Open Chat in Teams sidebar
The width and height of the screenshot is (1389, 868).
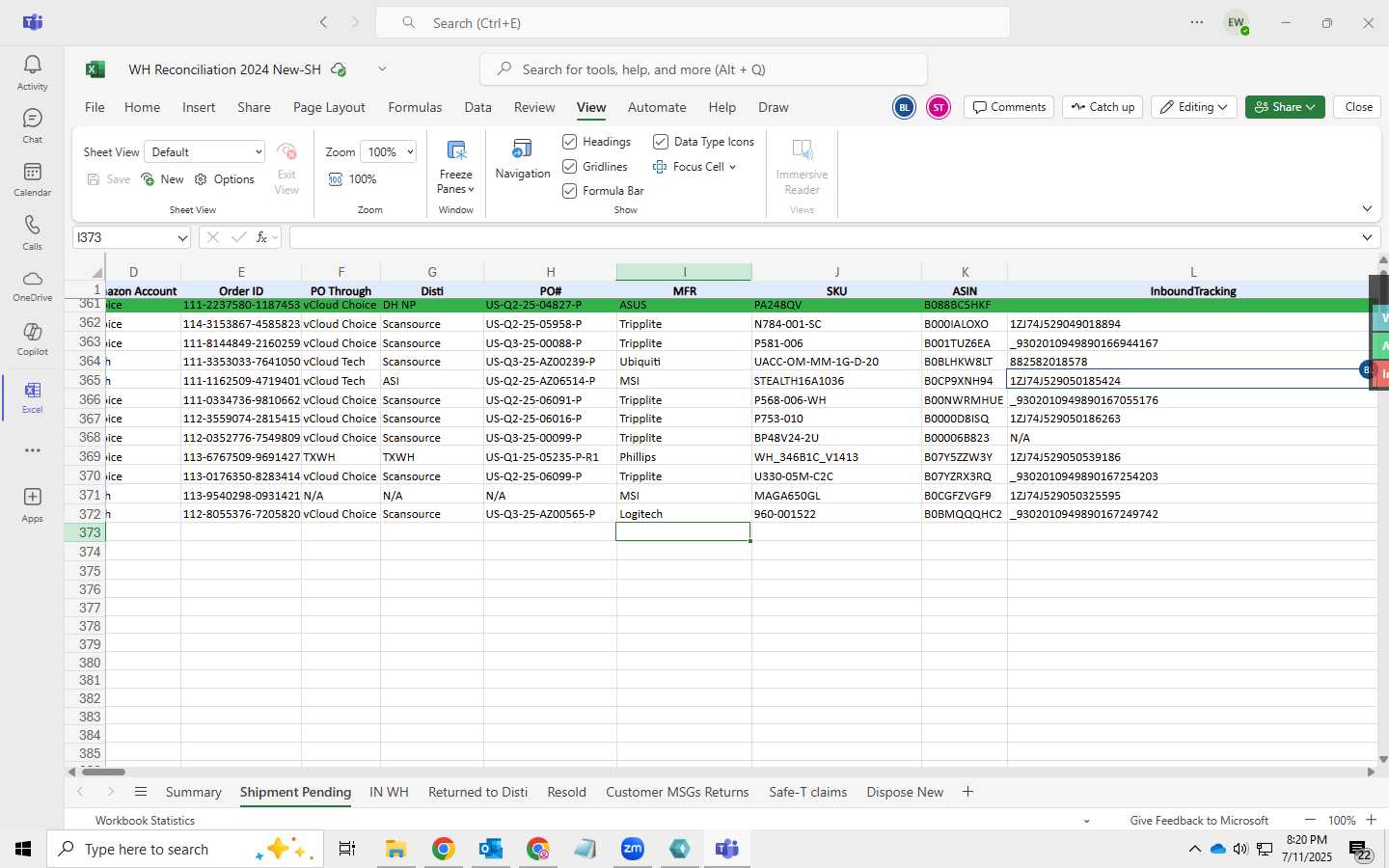[x=32, y=125]
